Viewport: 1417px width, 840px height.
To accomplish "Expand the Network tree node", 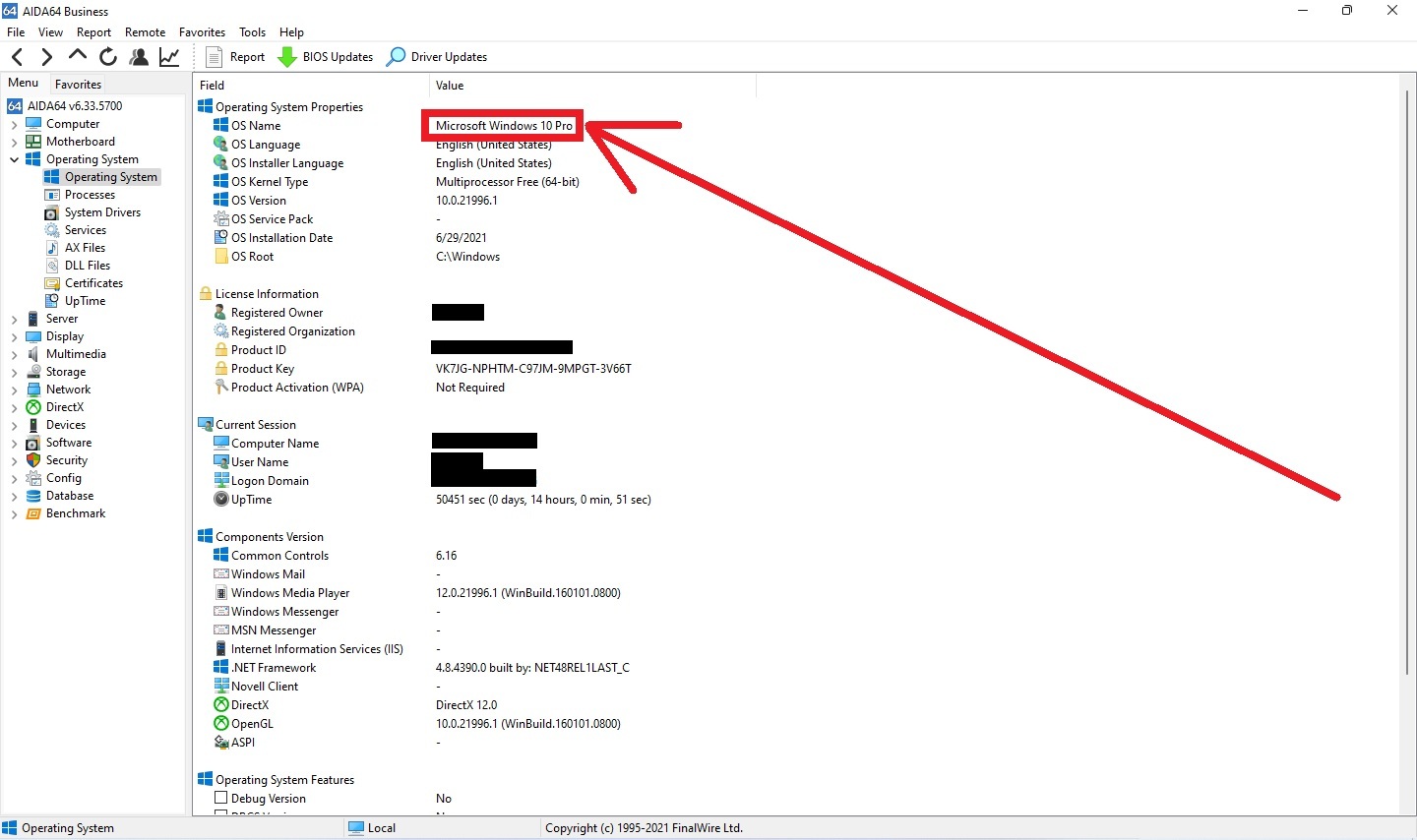I will pyautogui.click(x=14, y=390).
